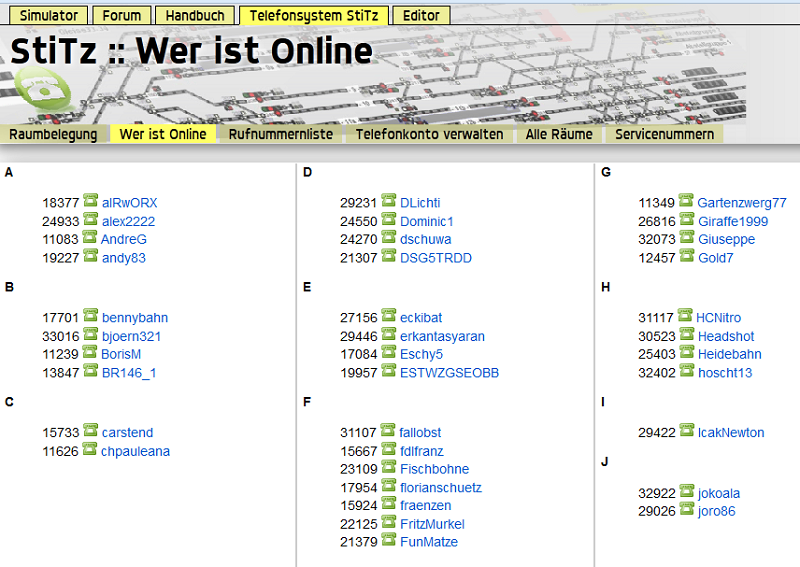
Task: Click the phone icon beside eckibat
Action: (388, 317)
